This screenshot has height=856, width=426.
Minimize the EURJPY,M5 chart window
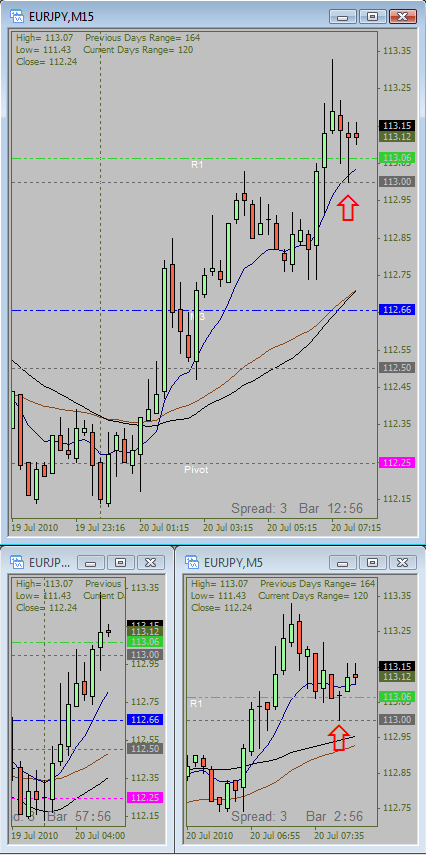(342, 562)
